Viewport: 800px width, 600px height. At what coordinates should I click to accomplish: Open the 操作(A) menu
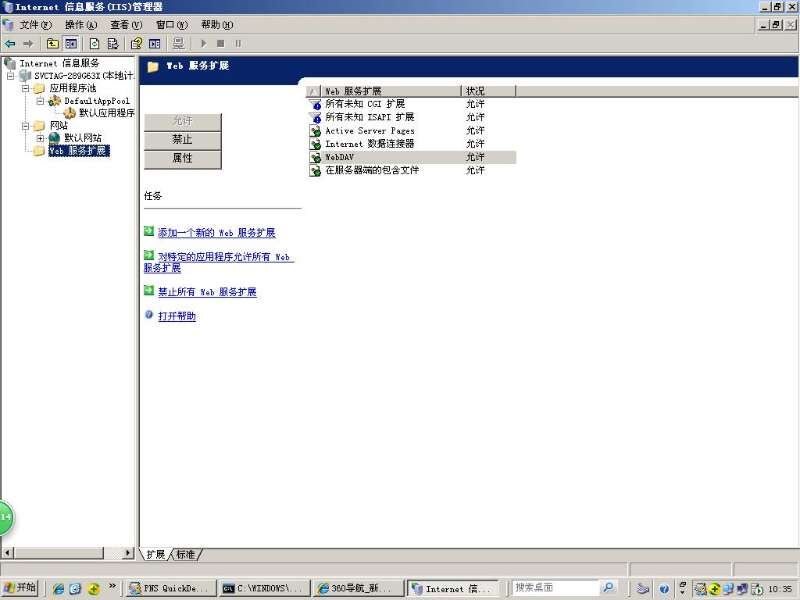tap(81, 24)
